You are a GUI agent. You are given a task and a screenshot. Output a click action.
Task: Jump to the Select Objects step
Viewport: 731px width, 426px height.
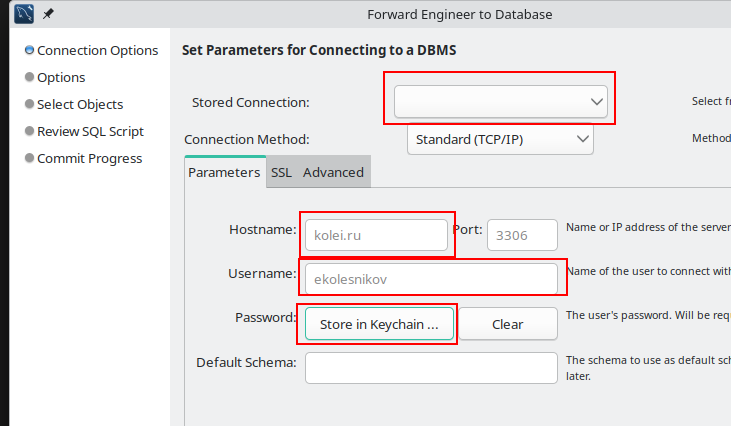(79, 104)
